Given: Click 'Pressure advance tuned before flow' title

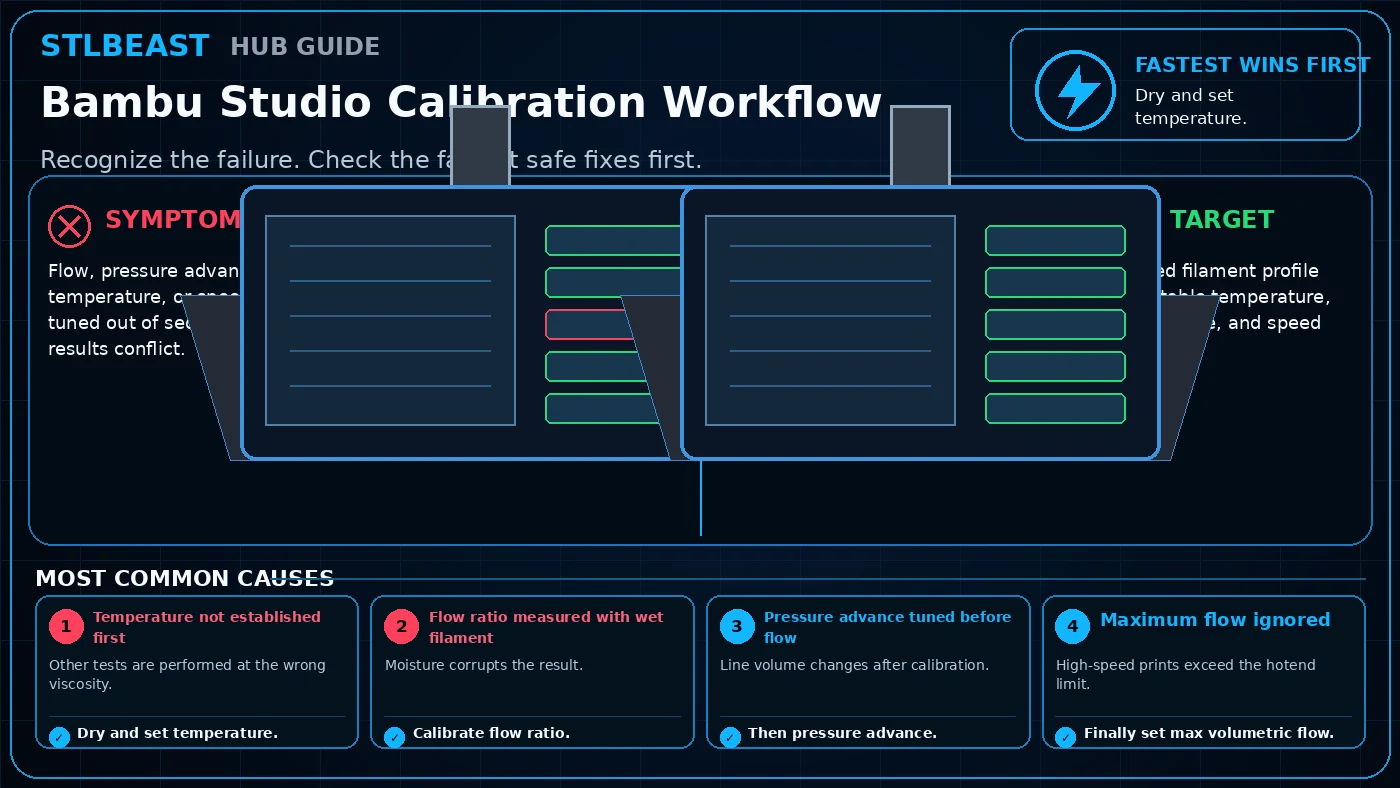Looking at the screenshot, I should [x=888, y=627].
